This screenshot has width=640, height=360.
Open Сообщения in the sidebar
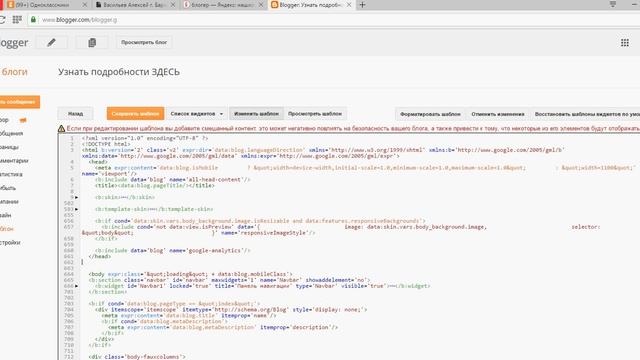coord(11,133)
